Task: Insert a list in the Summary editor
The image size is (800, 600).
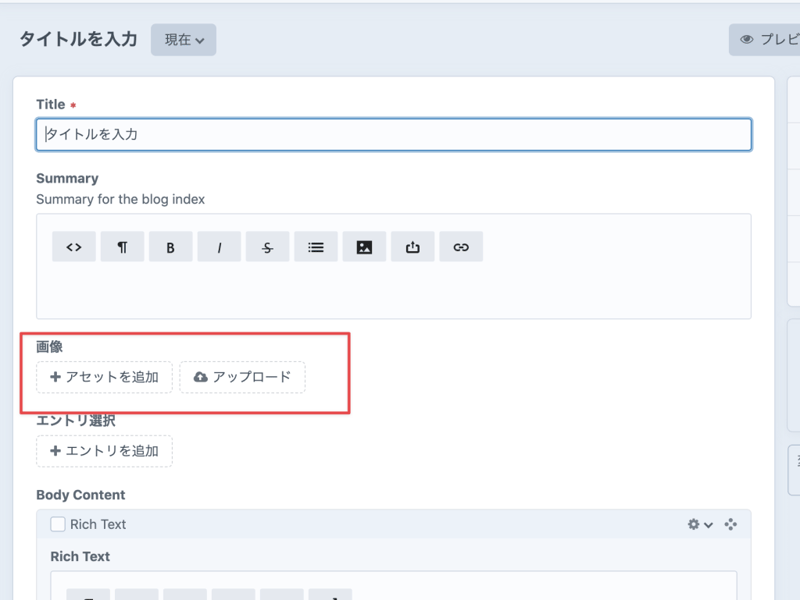Action: [x=316, y=247]
